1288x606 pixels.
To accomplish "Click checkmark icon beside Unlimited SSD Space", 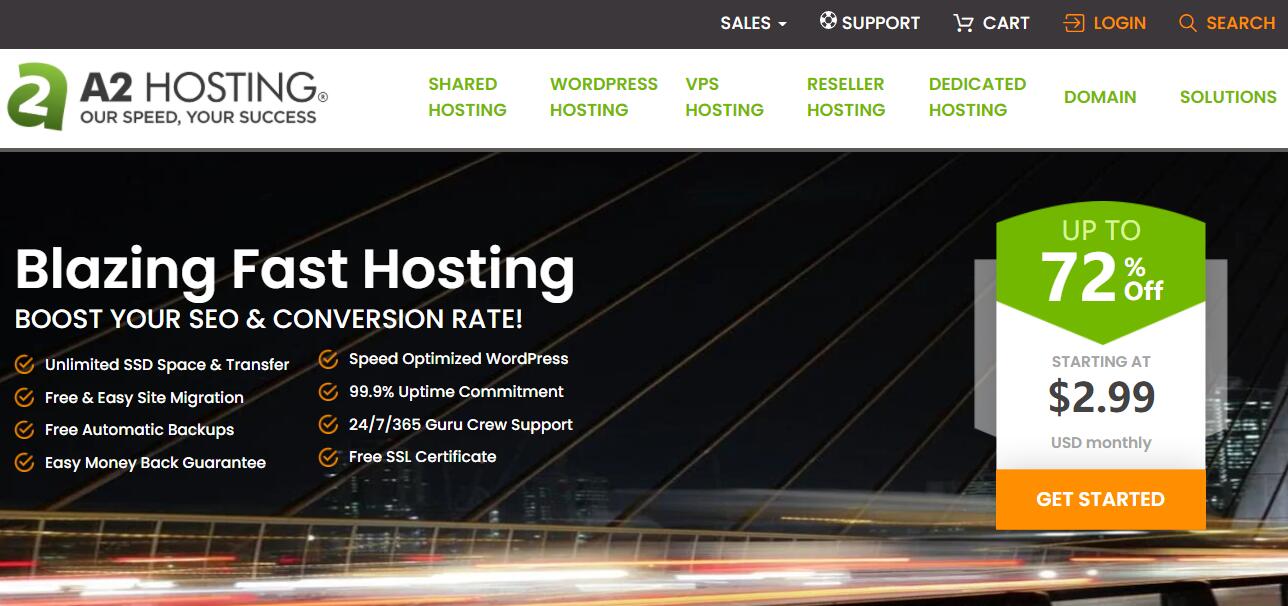I will coord(25,364).
